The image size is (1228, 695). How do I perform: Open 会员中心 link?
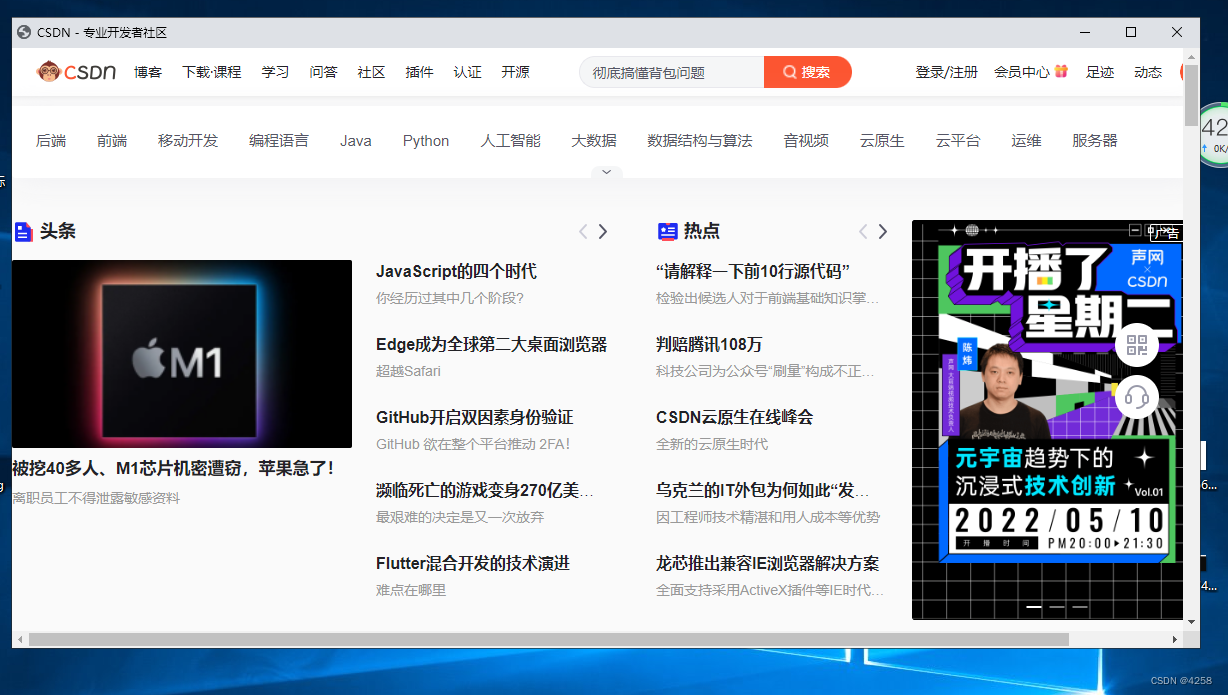pos(1021,72)
